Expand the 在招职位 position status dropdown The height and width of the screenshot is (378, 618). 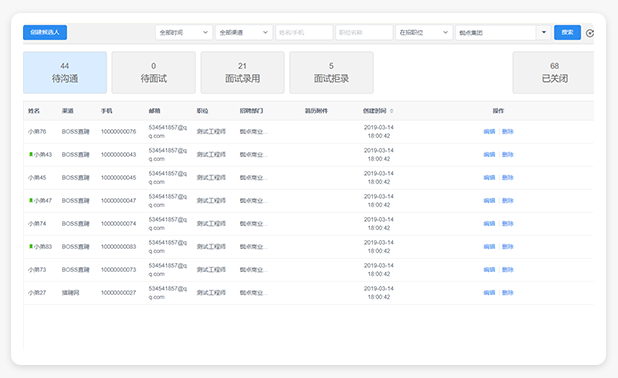[424, 32]
